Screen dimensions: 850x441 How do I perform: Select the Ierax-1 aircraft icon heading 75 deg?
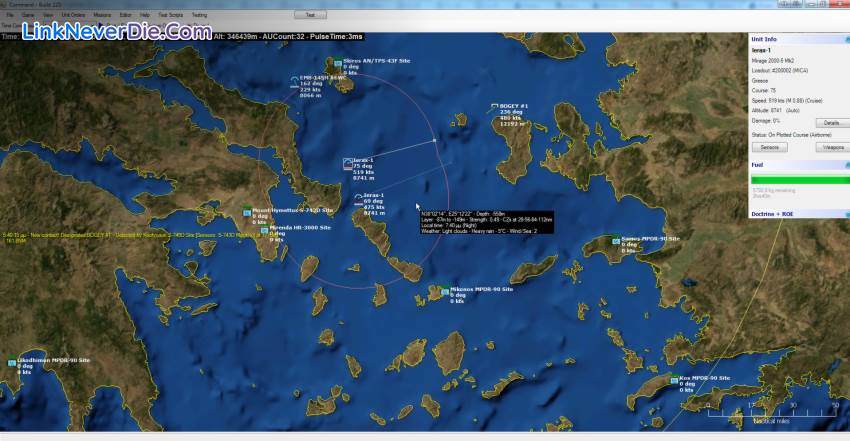coord(348,164)
